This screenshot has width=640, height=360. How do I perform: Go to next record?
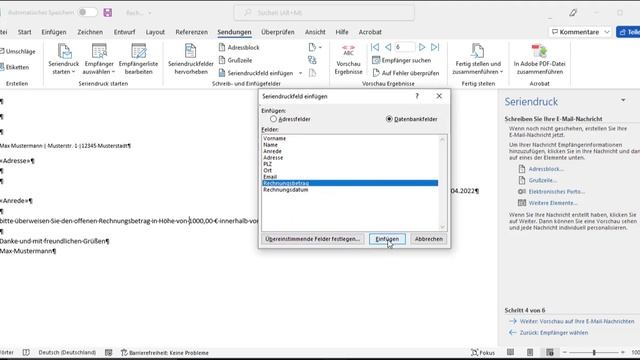pos(422,47)
